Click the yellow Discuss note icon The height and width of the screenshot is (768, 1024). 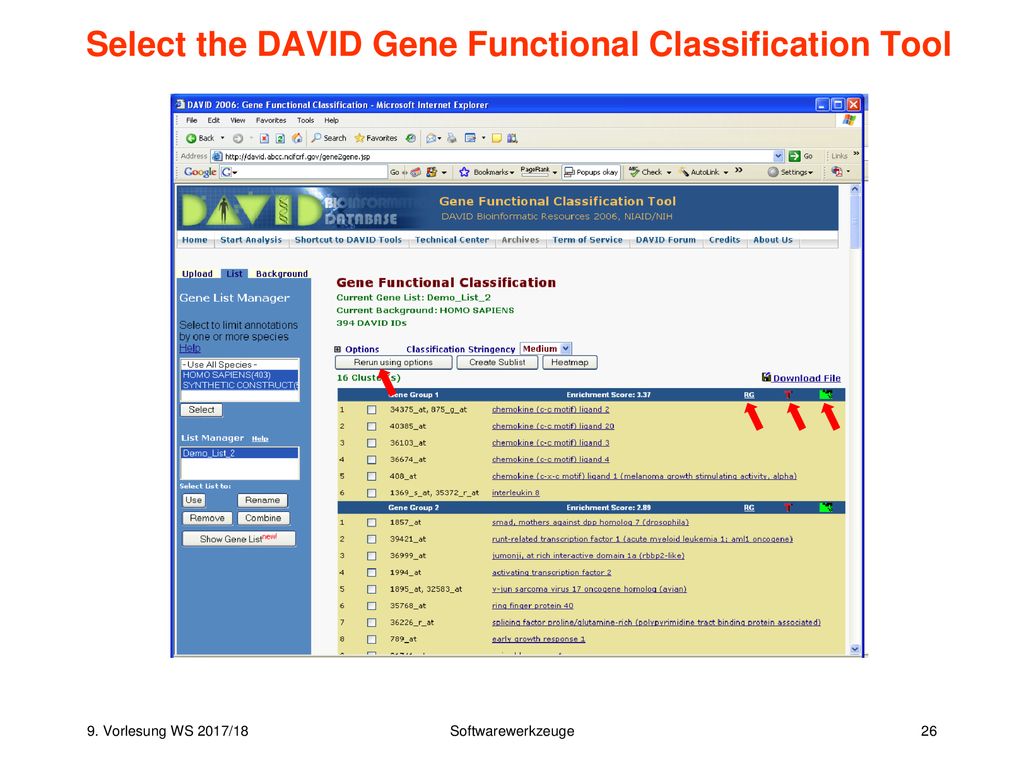pos(497,138)
